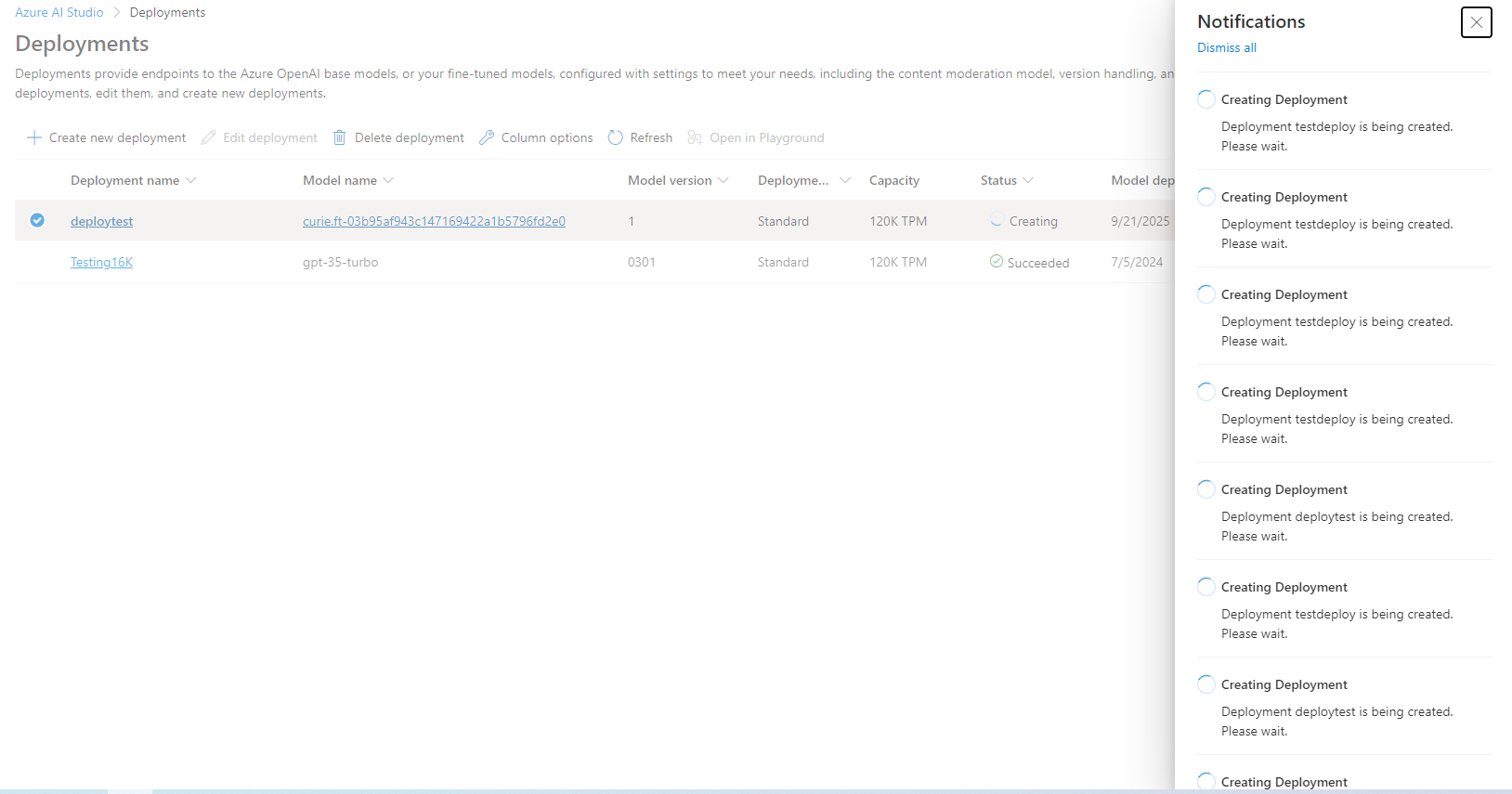This screenshot has height=794, width=1512.
Task: Click the pencil icon for Edit deployment
Action: click(x=208, y=137)
